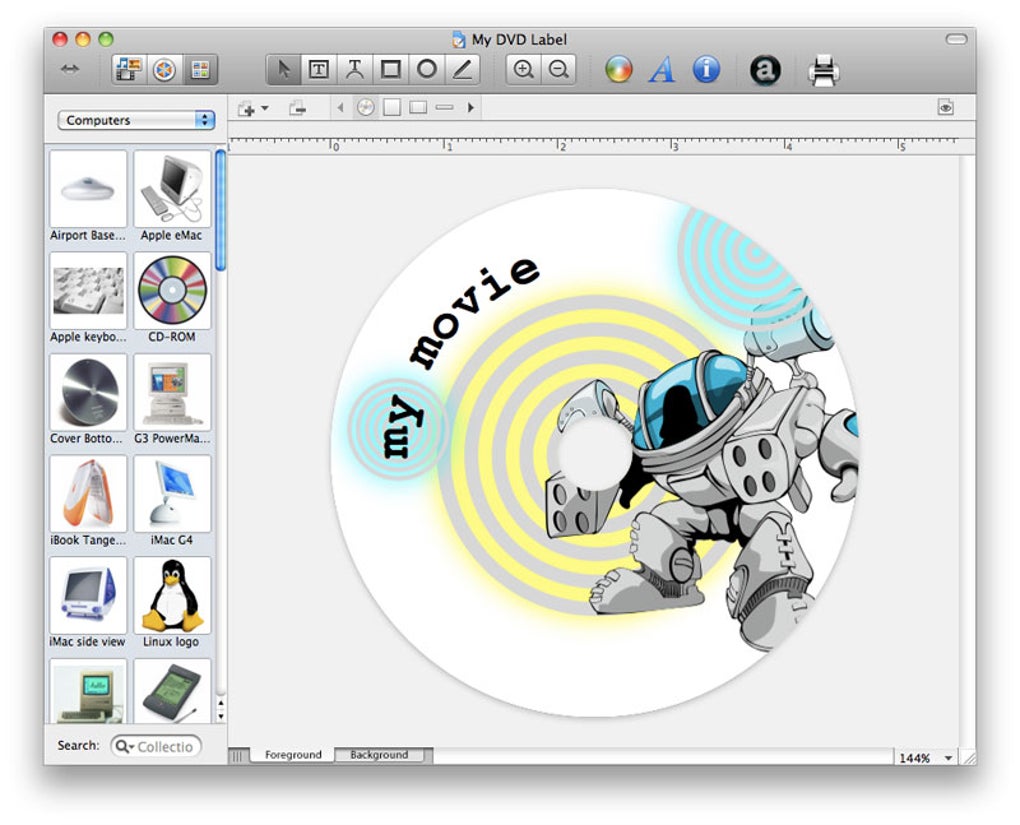Select the disc label layout element
Viewport: 1020px width, 825px height.
coord(366,107)
